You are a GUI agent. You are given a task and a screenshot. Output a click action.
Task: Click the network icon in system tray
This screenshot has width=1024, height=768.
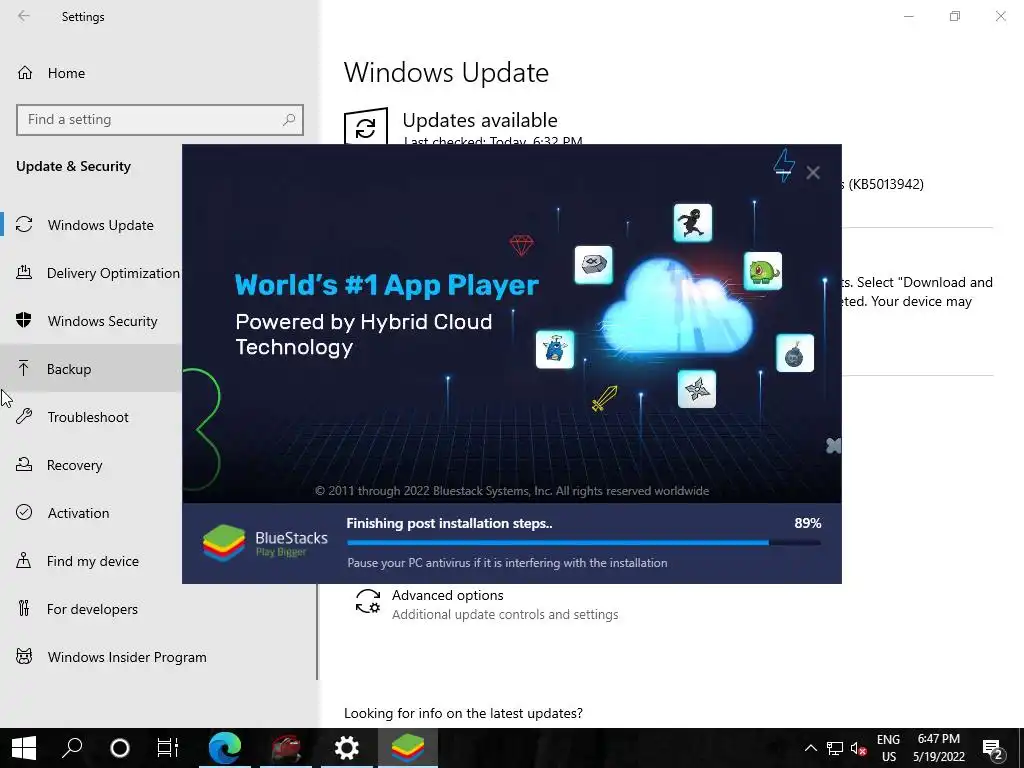pyautogui.click(x=835, y=748)
